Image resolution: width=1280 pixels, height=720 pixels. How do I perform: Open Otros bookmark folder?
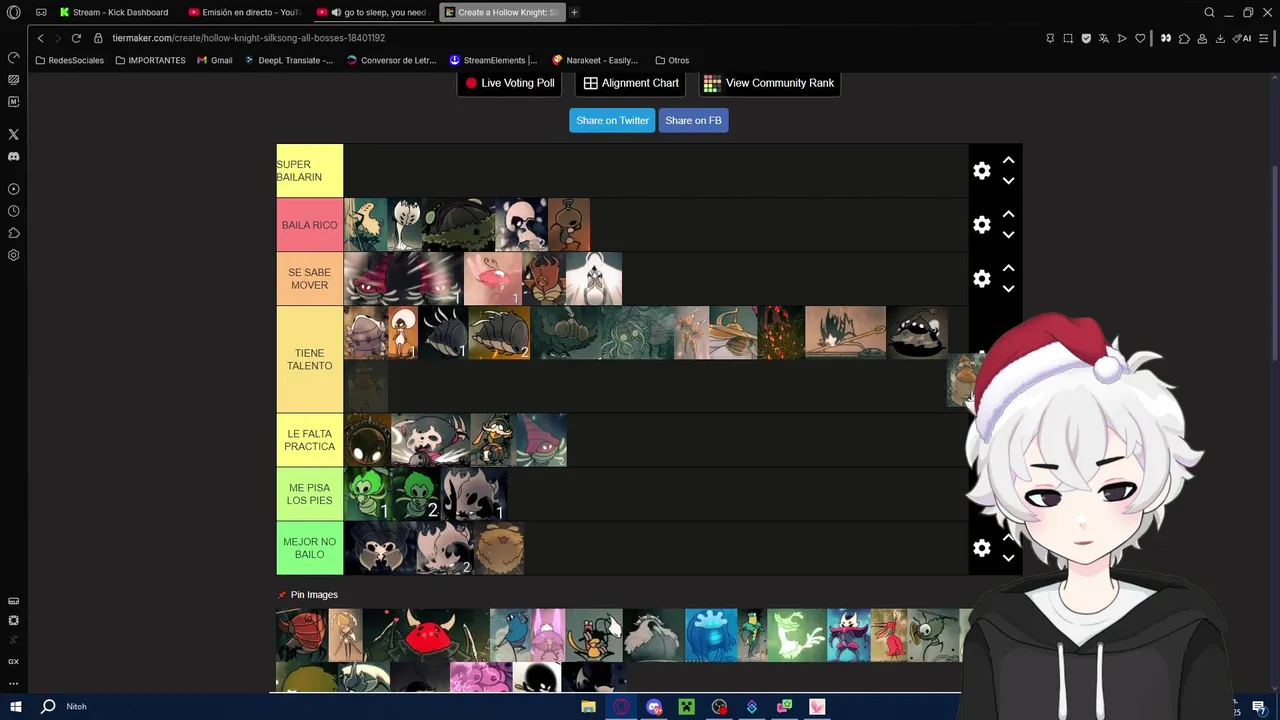coord(672,60)
